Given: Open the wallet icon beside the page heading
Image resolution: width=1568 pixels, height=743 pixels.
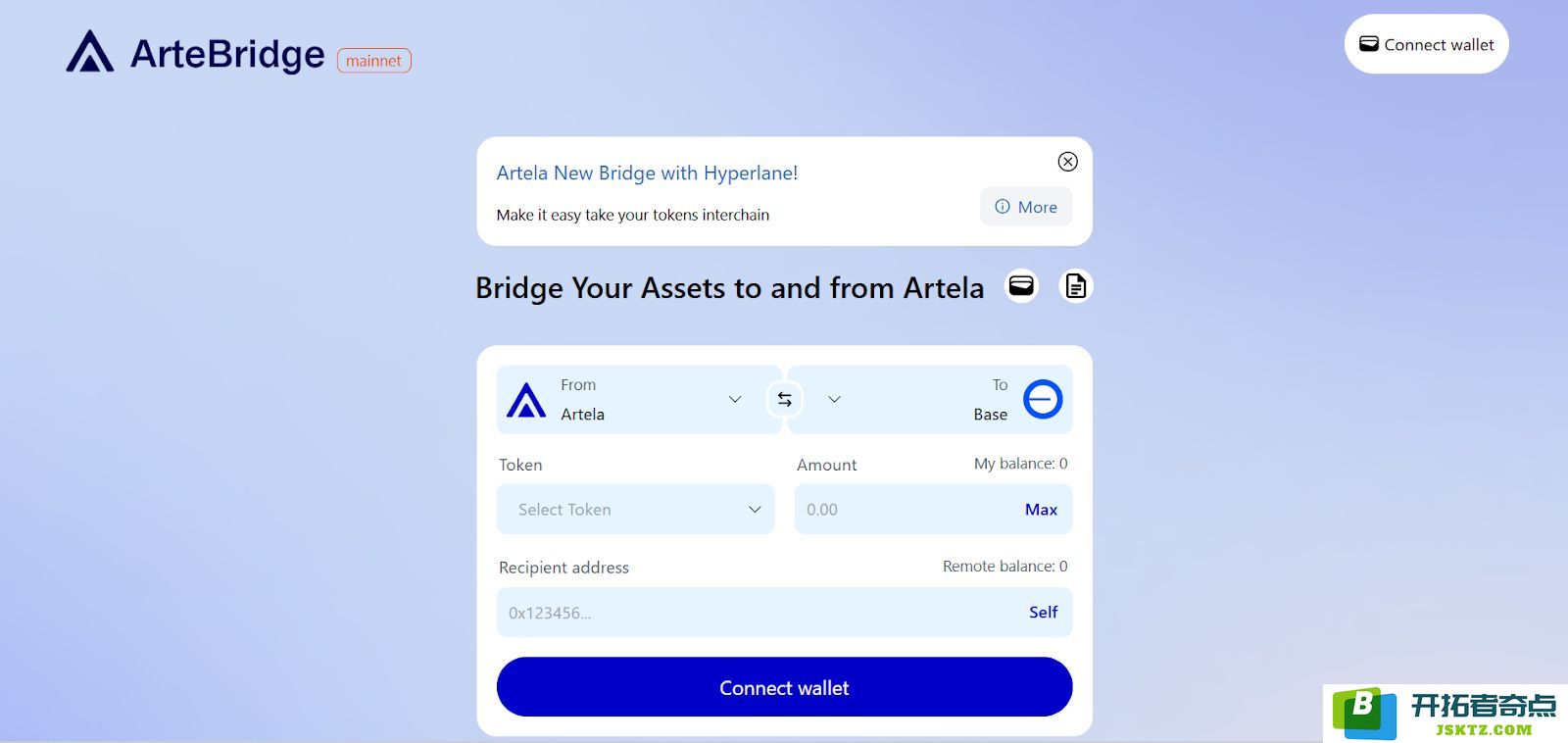Looking at the screenshot, I should pyautogui.click(x=1021, y=286).
